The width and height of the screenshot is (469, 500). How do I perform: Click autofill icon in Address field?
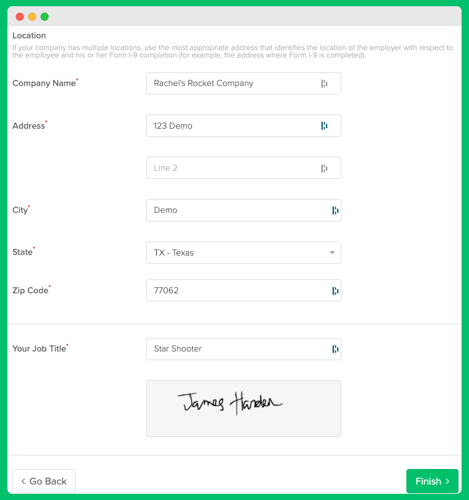pos(324,126)
